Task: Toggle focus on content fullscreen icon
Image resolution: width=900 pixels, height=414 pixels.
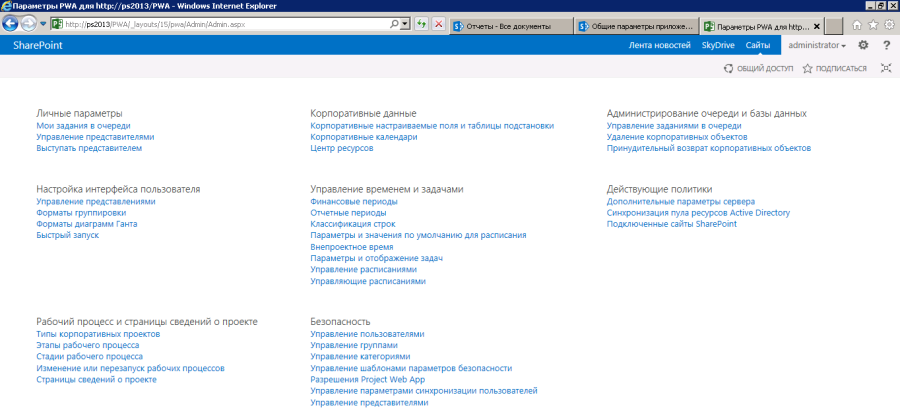Action: 886,68
